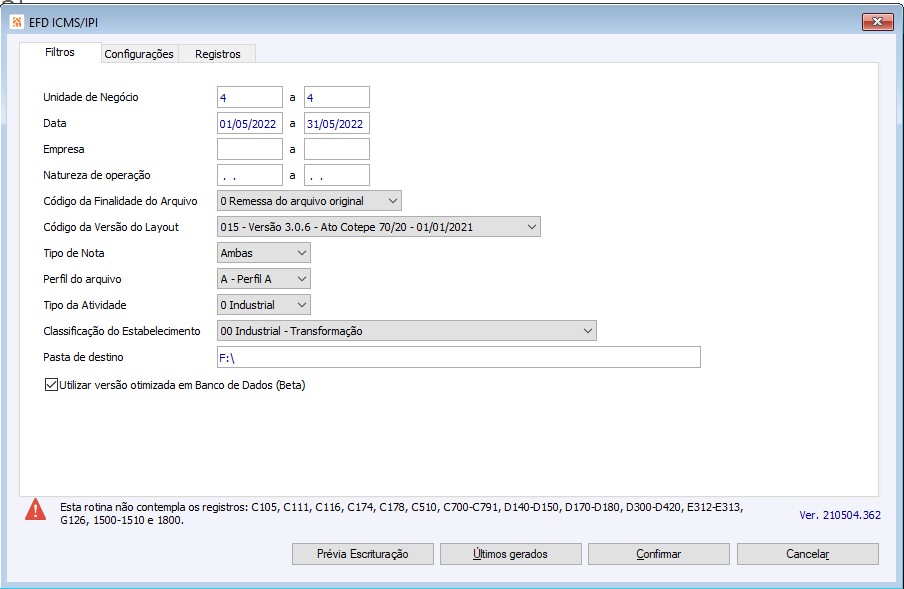
Task: Close the EFD ICMS/IPI window
Action: point(877,21)
